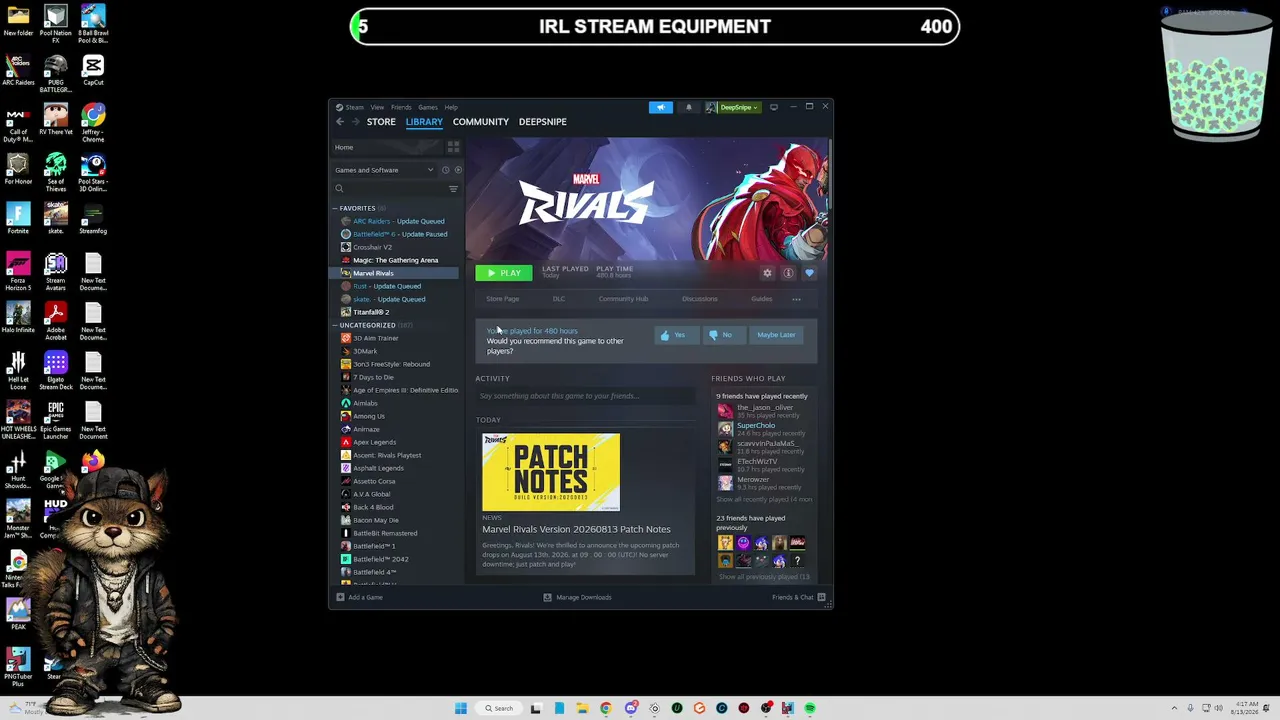Open the Games and Software dropdown

[x=384, y=170]
